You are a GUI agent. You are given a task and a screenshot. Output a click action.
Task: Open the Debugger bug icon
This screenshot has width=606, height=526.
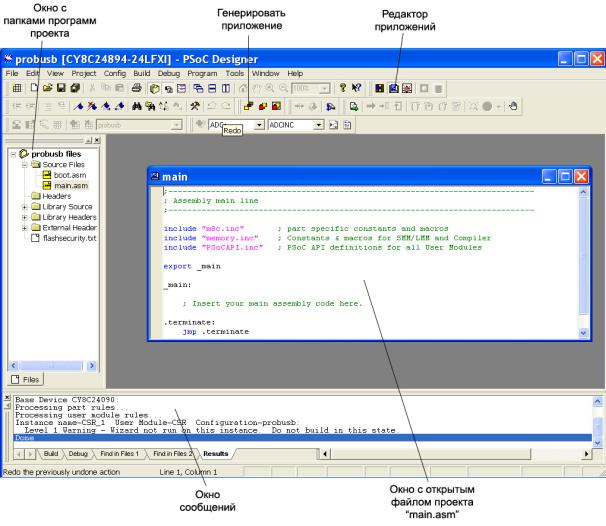[x=407, y=88]
